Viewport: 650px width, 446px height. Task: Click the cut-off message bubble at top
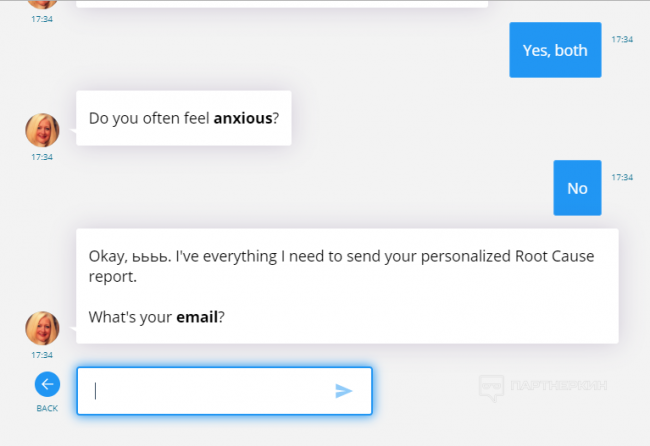[282, 3]
